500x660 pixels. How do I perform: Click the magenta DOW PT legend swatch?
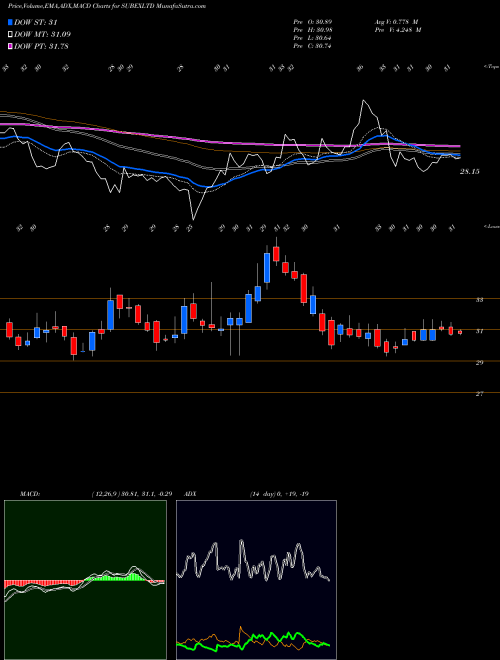click(x=11, y=46)
